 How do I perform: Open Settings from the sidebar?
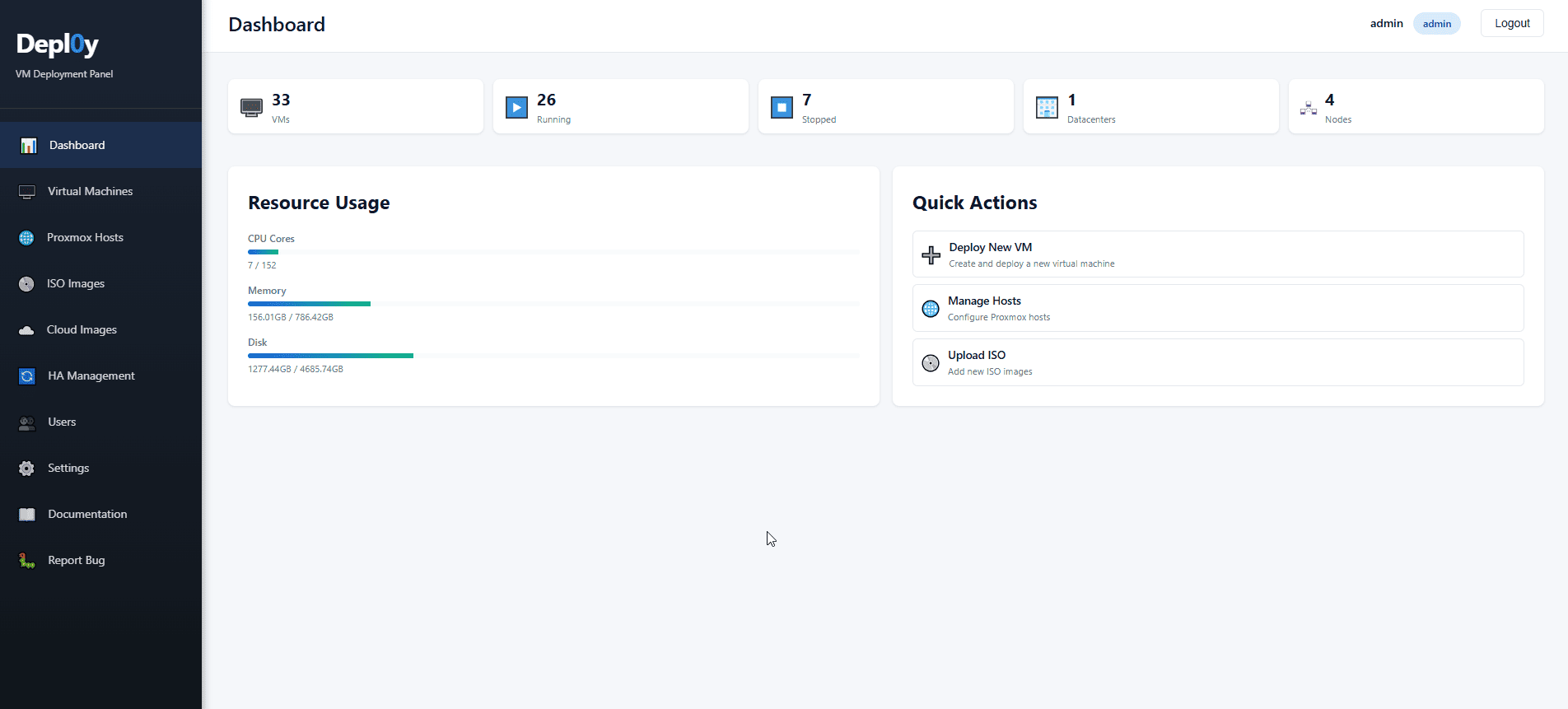coord(100,468)
